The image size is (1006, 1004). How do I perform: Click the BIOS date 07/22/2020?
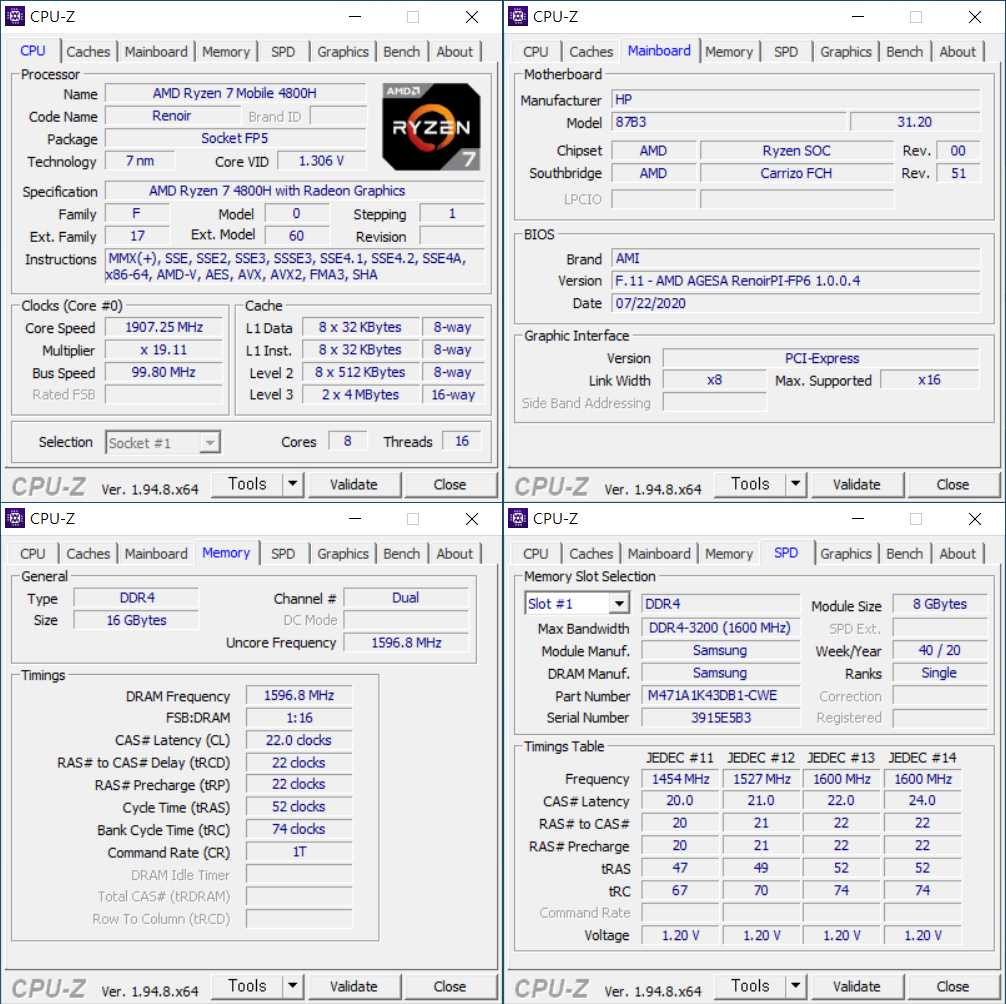click(796, 303)
